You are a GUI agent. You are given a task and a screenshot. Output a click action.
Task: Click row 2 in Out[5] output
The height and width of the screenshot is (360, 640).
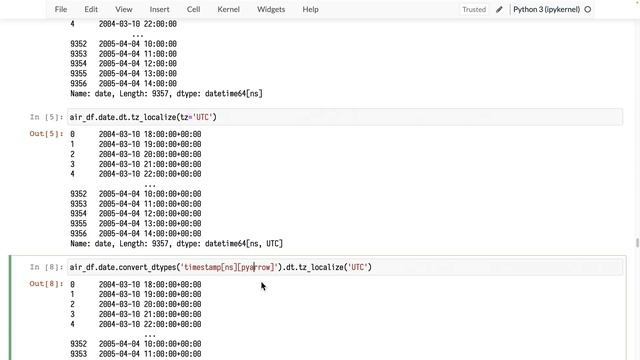click(136, 154)
